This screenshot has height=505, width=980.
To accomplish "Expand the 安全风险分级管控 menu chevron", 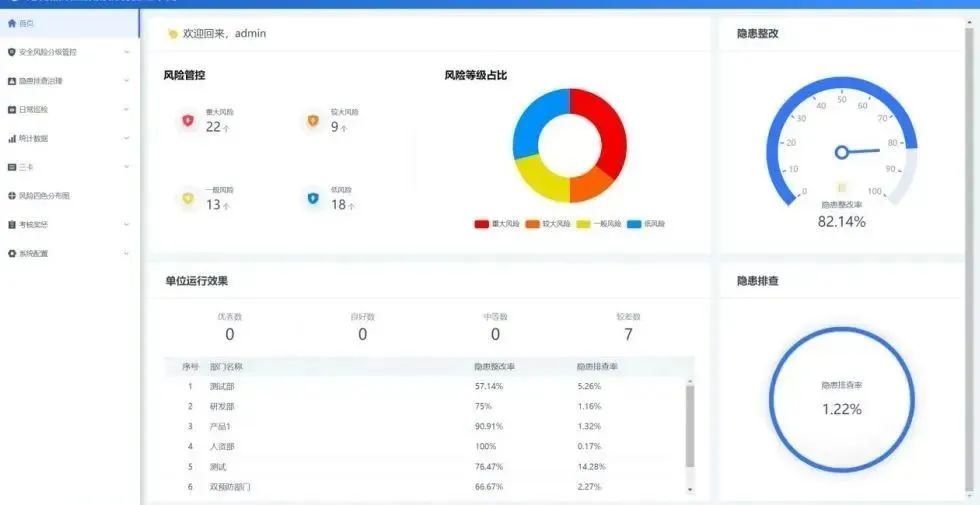I will (x=126, y=52).
